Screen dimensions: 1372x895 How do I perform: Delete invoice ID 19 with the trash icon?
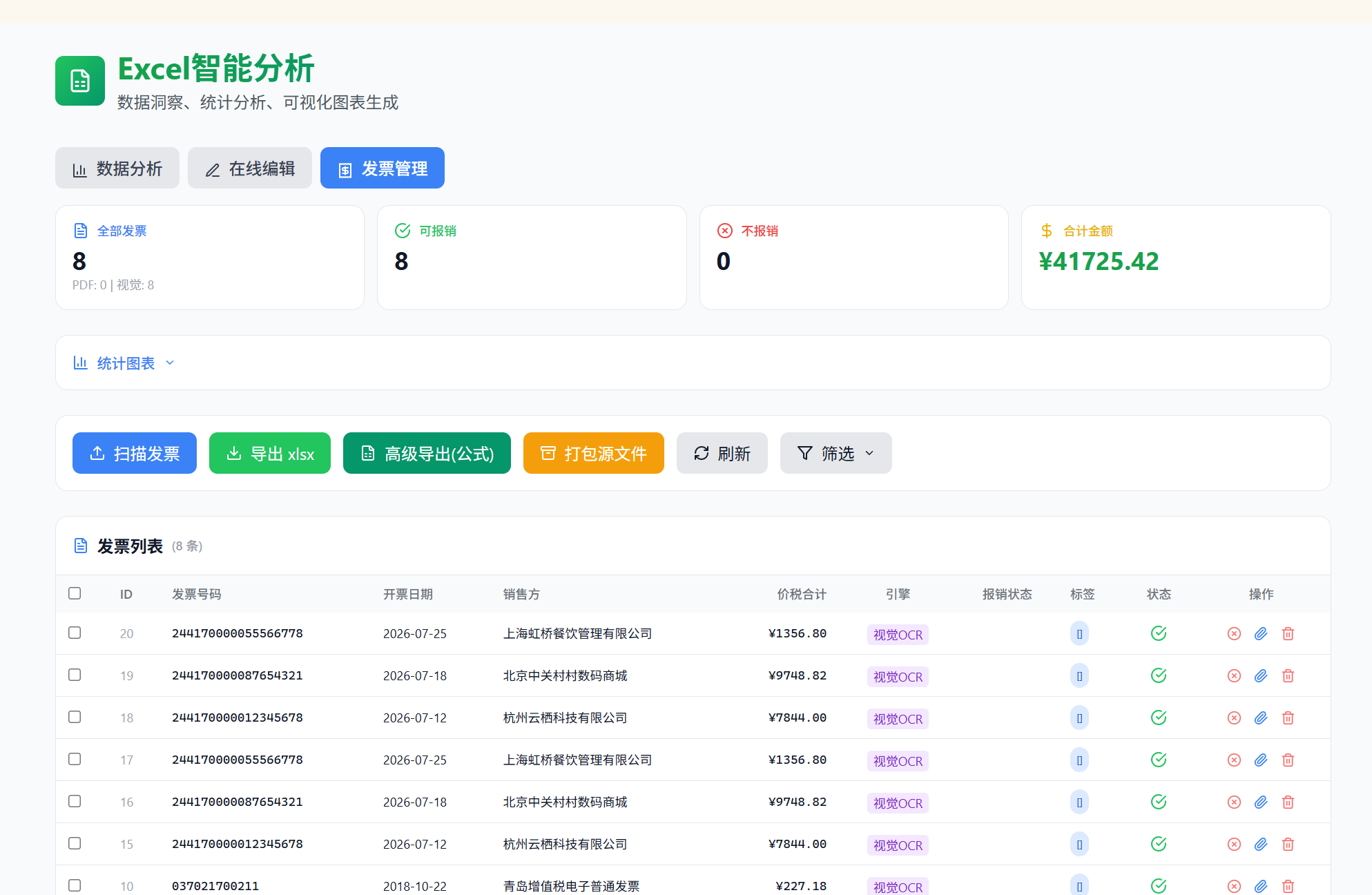coord(1288,676)
